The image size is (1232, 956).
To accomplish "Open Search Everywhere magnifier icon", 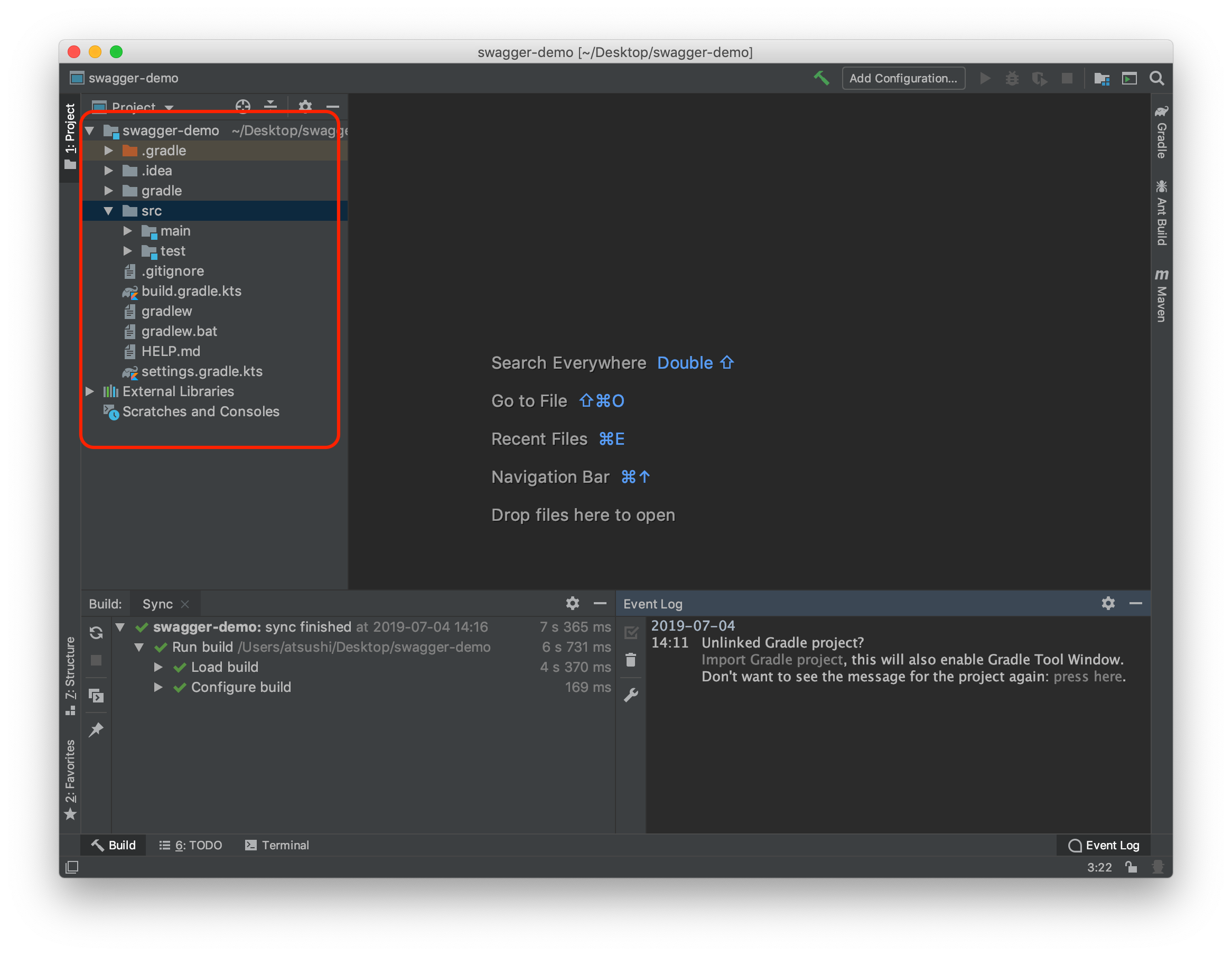I will 1156,78.
